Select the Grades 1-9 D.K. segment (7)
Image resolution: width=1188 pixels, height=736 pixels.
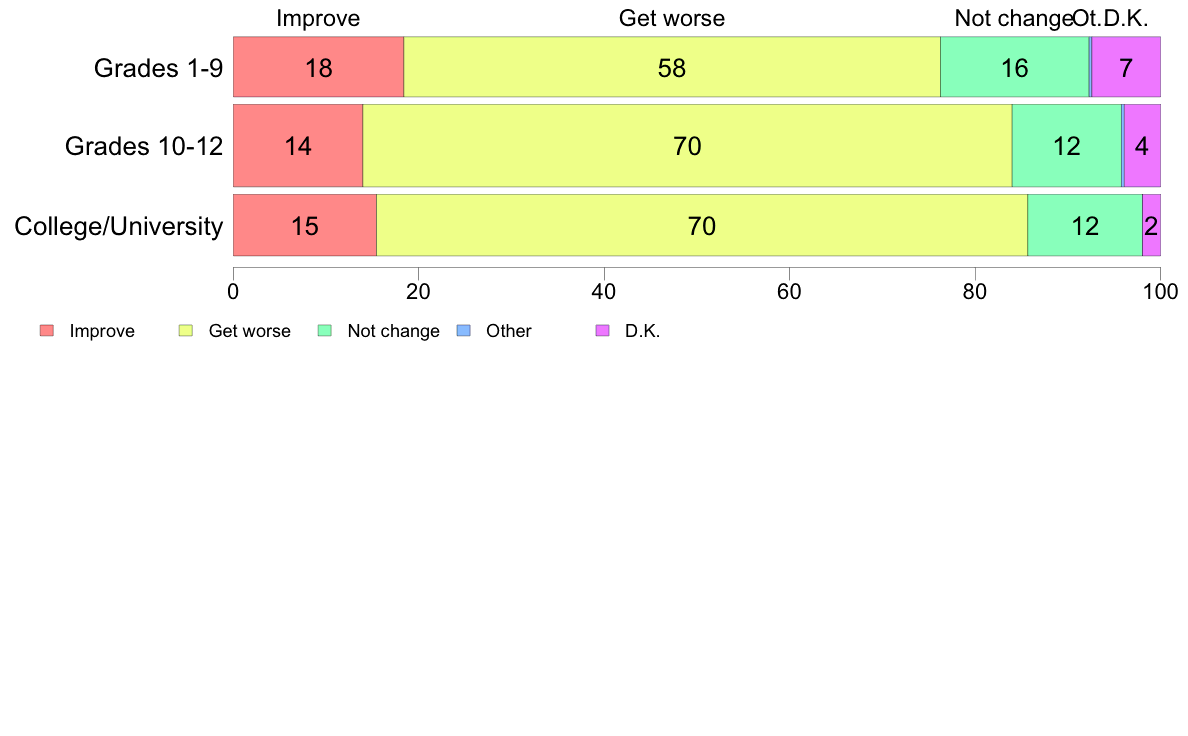click(1126, 67)
